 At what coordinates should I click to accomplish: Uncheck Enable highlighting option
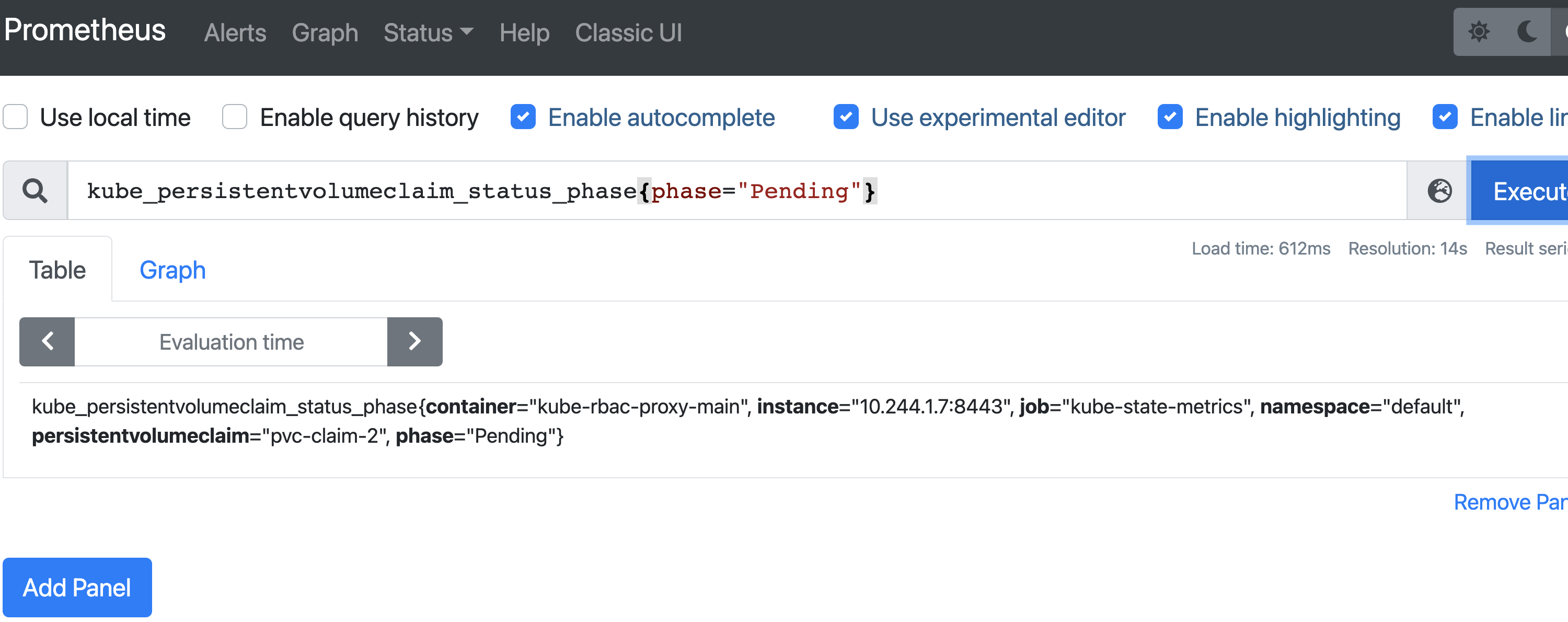(x=1169, y=117)
